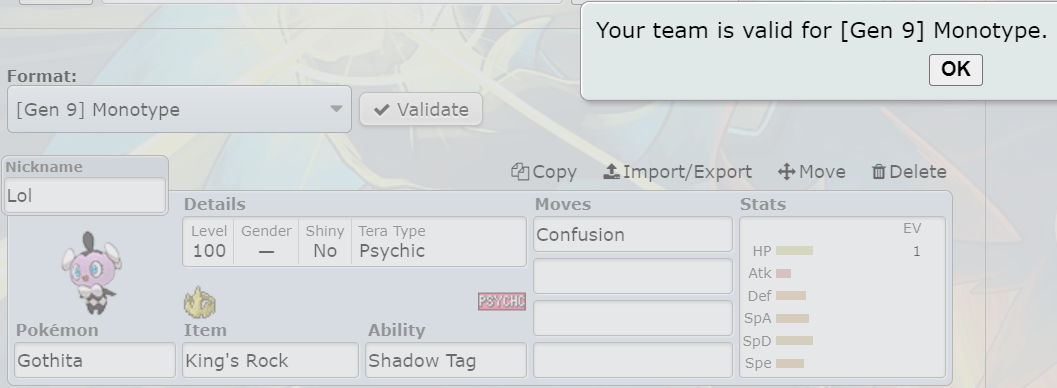Open the [Gen 9] Monotype format dropdown
The height and width of the screenshot is (388, 1057).
[x=179, y=109]
